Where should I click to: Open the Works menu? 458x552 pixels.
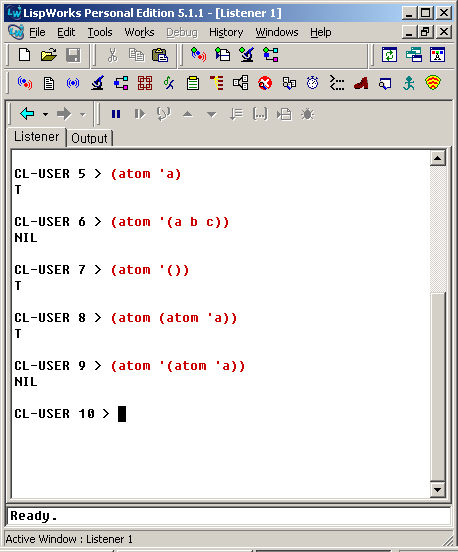pos(139,32)
